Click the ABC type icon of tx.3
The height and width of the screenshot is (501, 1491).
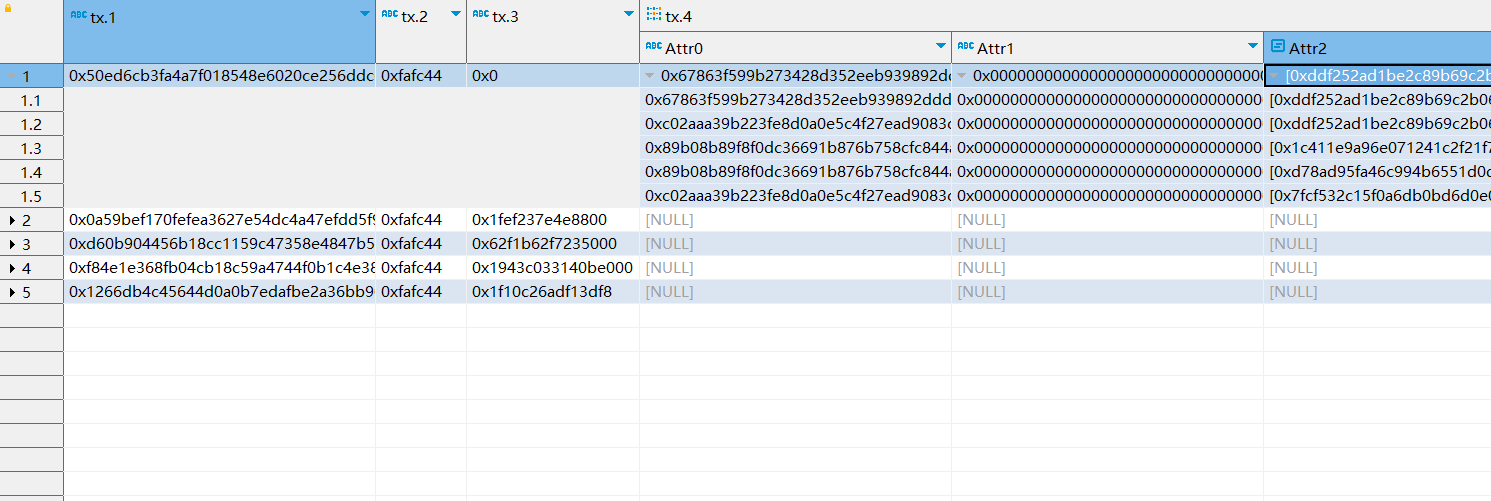[480, 15]
